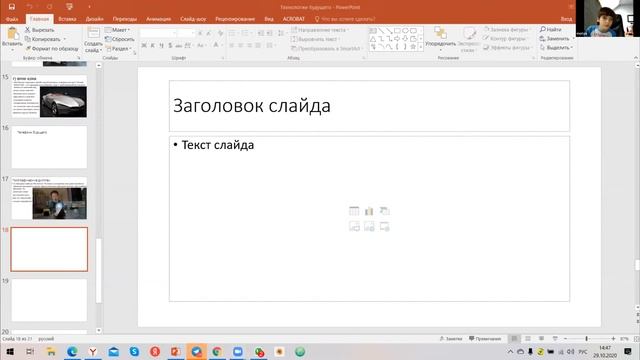Click the zoom out minus button

(x=565, y=339)
